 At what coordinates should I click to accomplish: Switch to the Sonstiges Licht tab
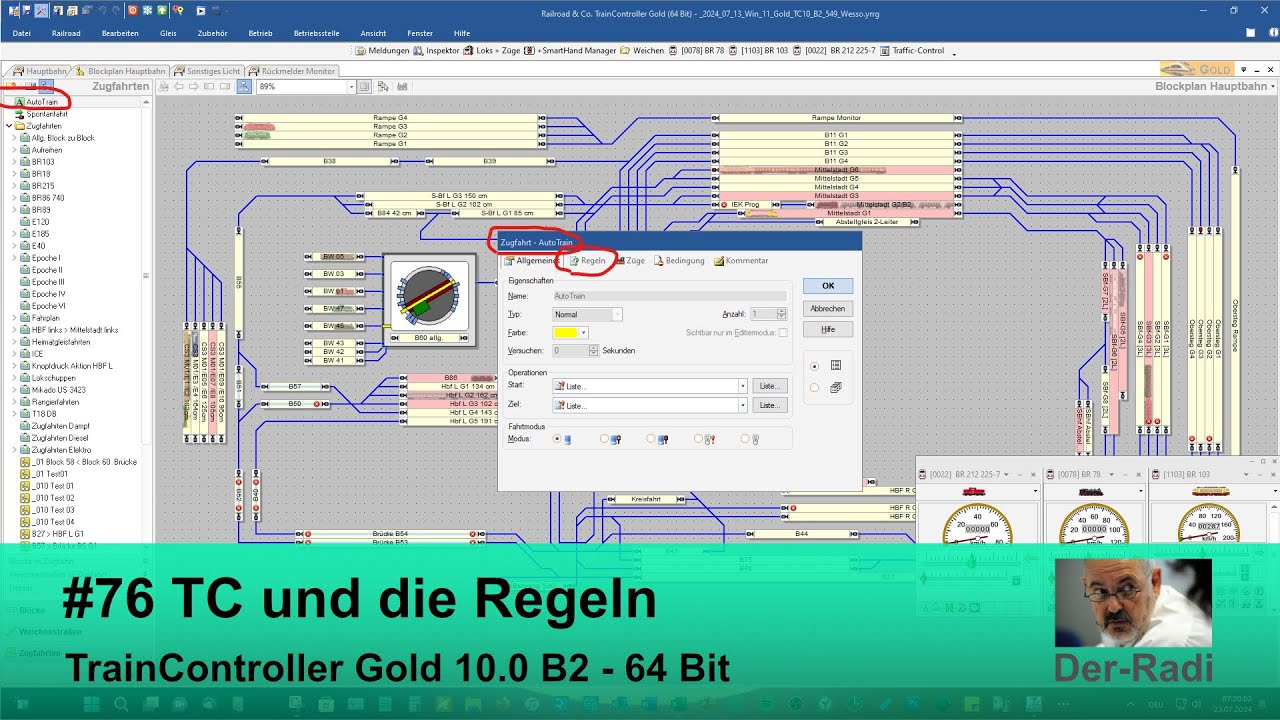pos(207,71)
